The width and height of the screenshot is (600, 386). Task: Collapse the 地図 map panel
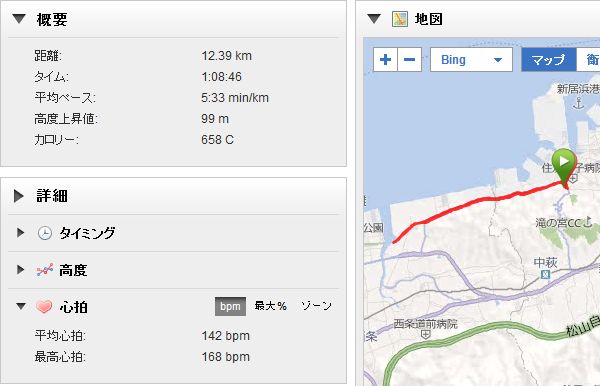(x=374, y=19)
